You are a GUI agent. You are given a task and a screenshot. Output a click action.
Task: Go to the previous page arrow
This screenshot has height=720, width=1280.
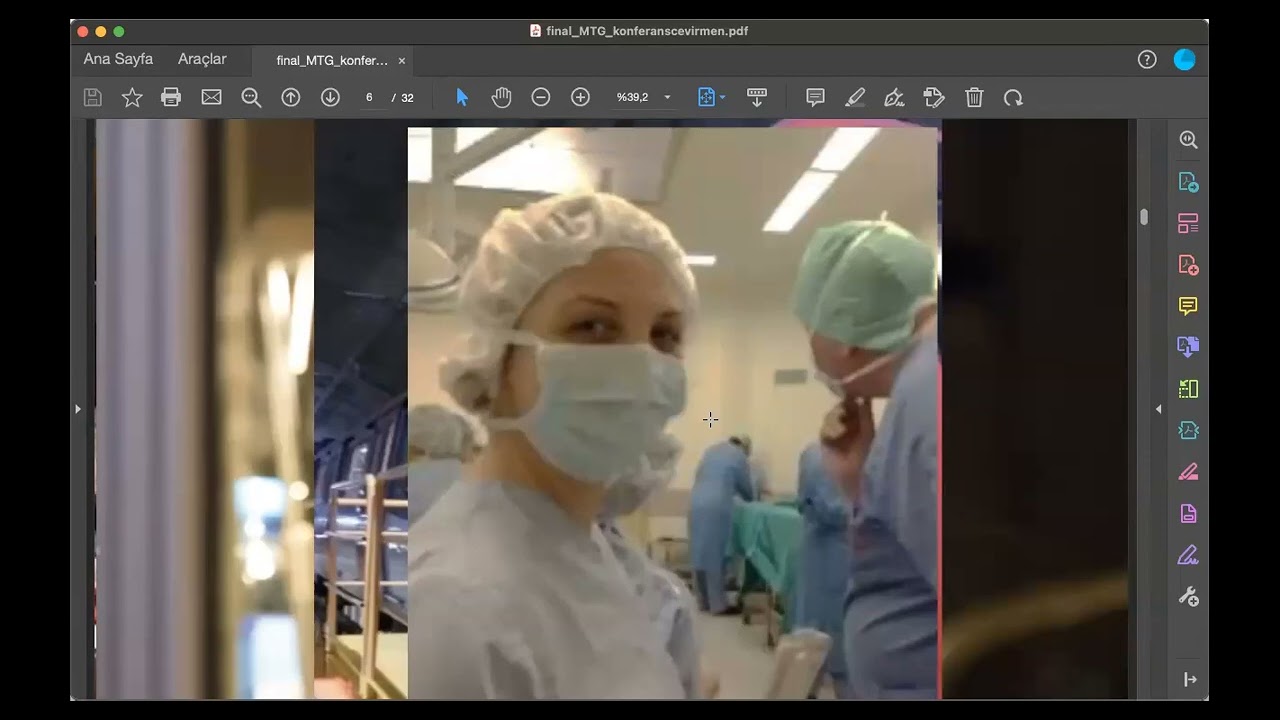pyautogui.click(x=291, y=97)
